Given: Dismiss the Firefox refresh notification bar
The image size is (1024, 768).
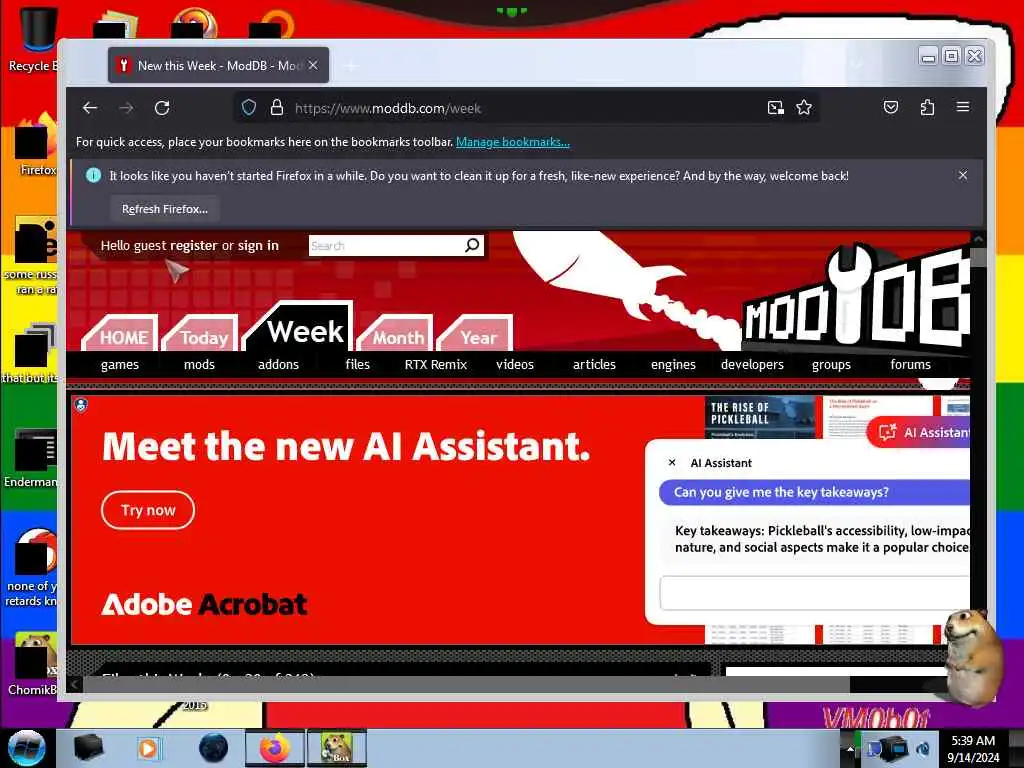Looking at the screenshot, I should pyautogui.click(x=963, y=175).
